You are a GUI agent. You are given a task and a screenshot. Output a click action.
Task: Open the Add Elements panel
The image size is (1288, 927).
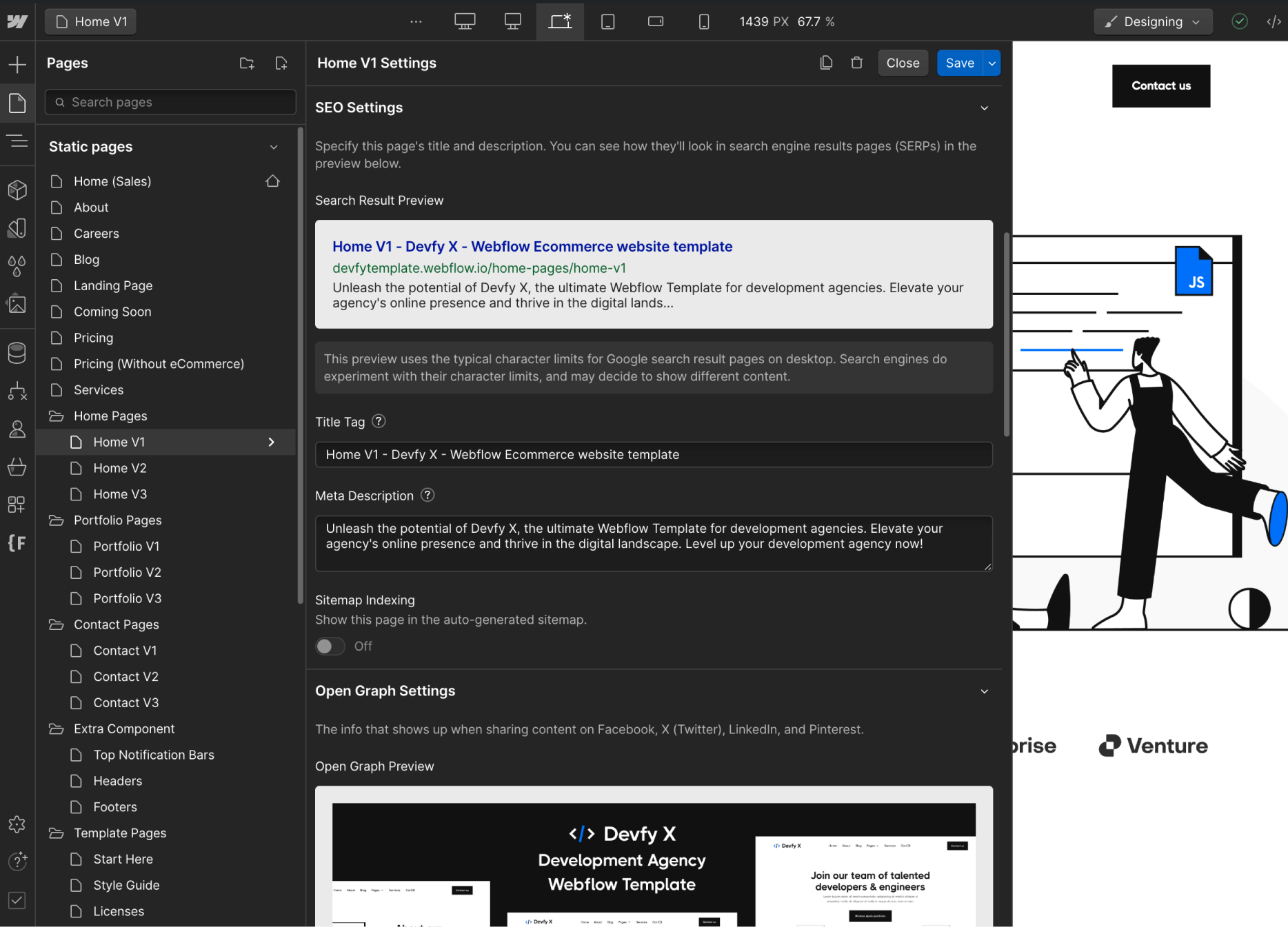(x=17, y=63)
